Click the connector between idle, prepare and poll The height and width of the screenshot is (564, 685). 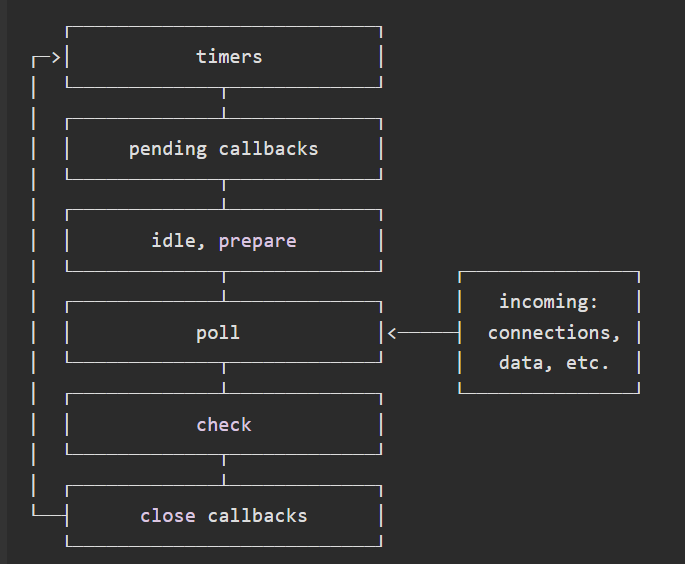point(224,286)
